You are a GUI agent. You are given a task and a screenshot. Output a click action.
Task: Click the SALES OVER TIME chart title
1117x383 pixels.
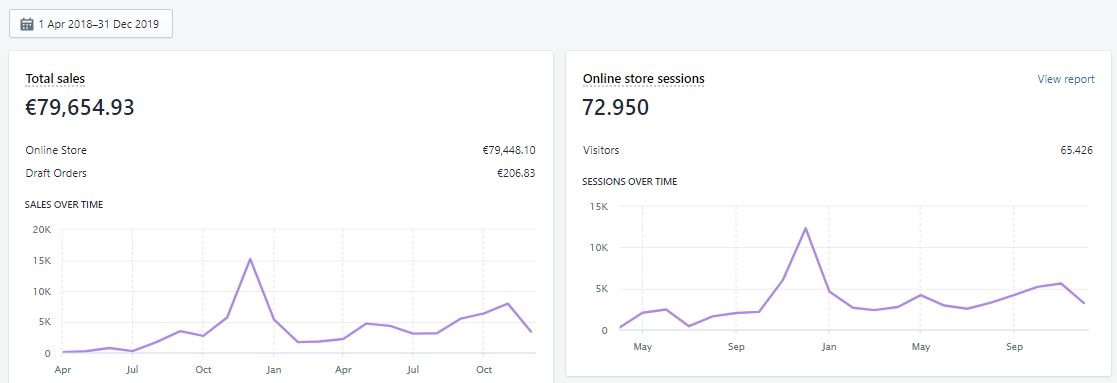(x=64, y=204)
